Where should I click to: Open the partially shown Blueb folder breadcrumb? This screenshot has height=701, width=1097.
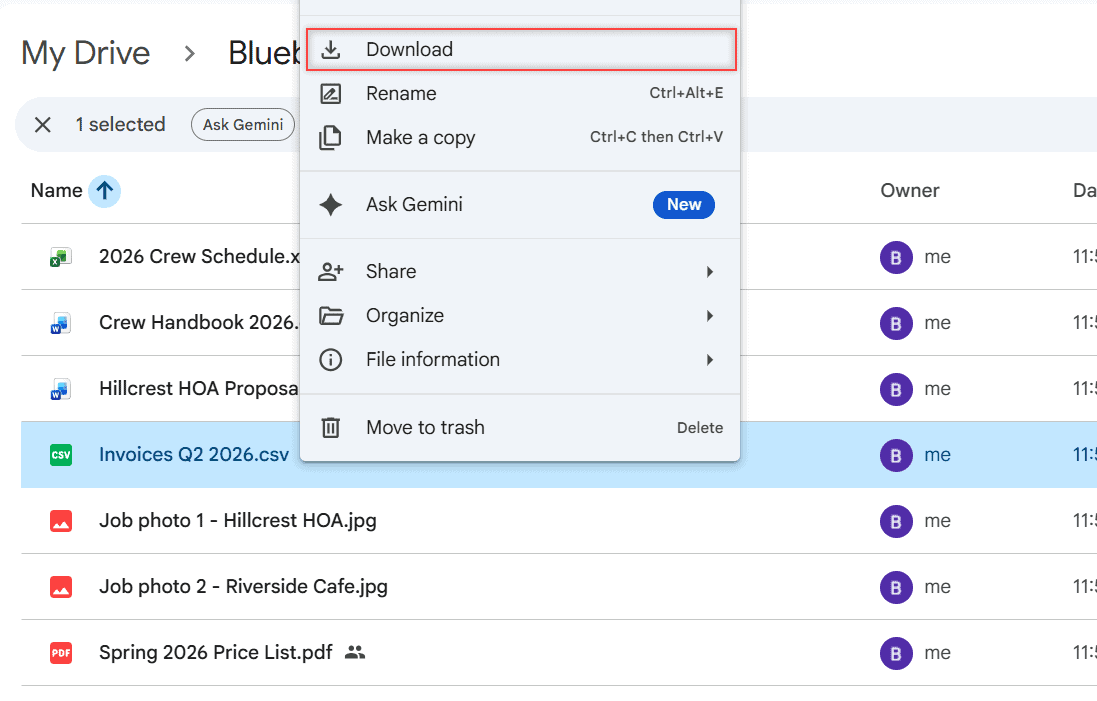tap(264, 53)
